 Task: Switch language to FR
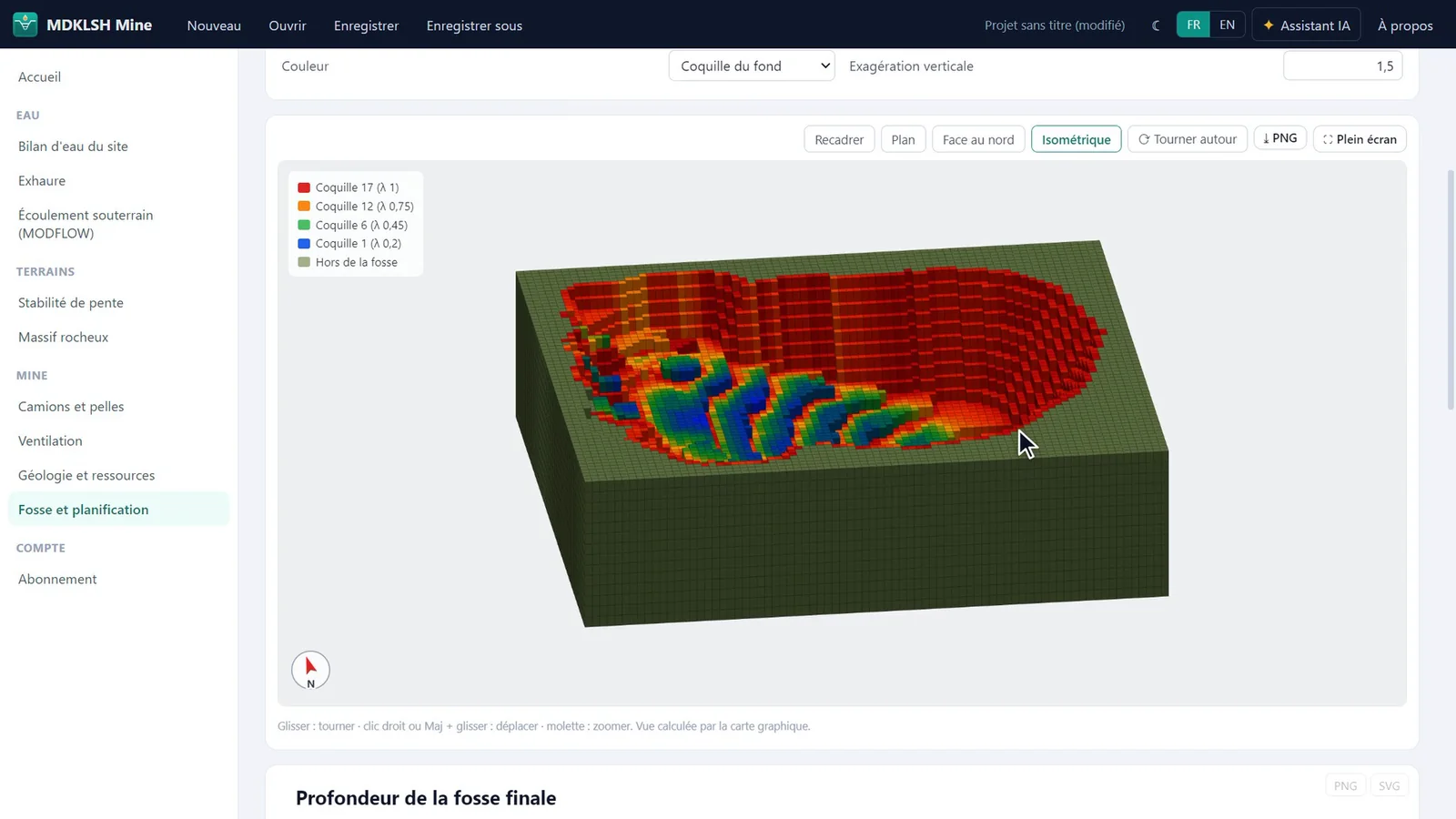[1193, 25]
